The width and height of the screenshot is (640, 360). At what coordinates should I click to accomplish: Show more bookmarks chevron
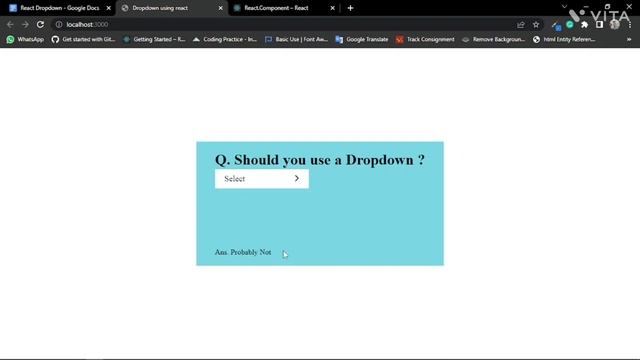(629, 39)
